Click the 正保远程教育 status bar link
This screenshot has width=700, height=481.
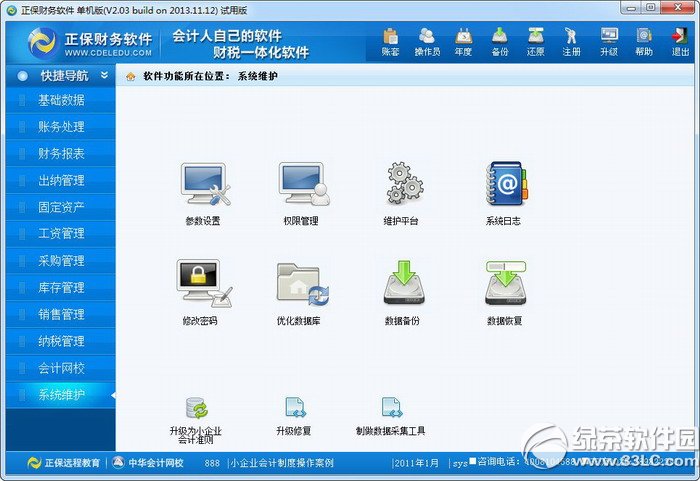[63, 463]
